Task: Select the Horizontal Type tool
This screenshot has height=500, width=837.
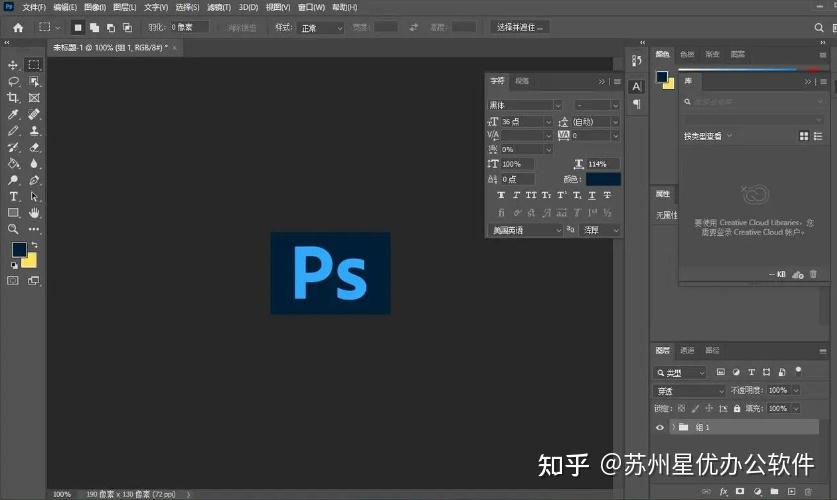Action: [x=13, y=196]
